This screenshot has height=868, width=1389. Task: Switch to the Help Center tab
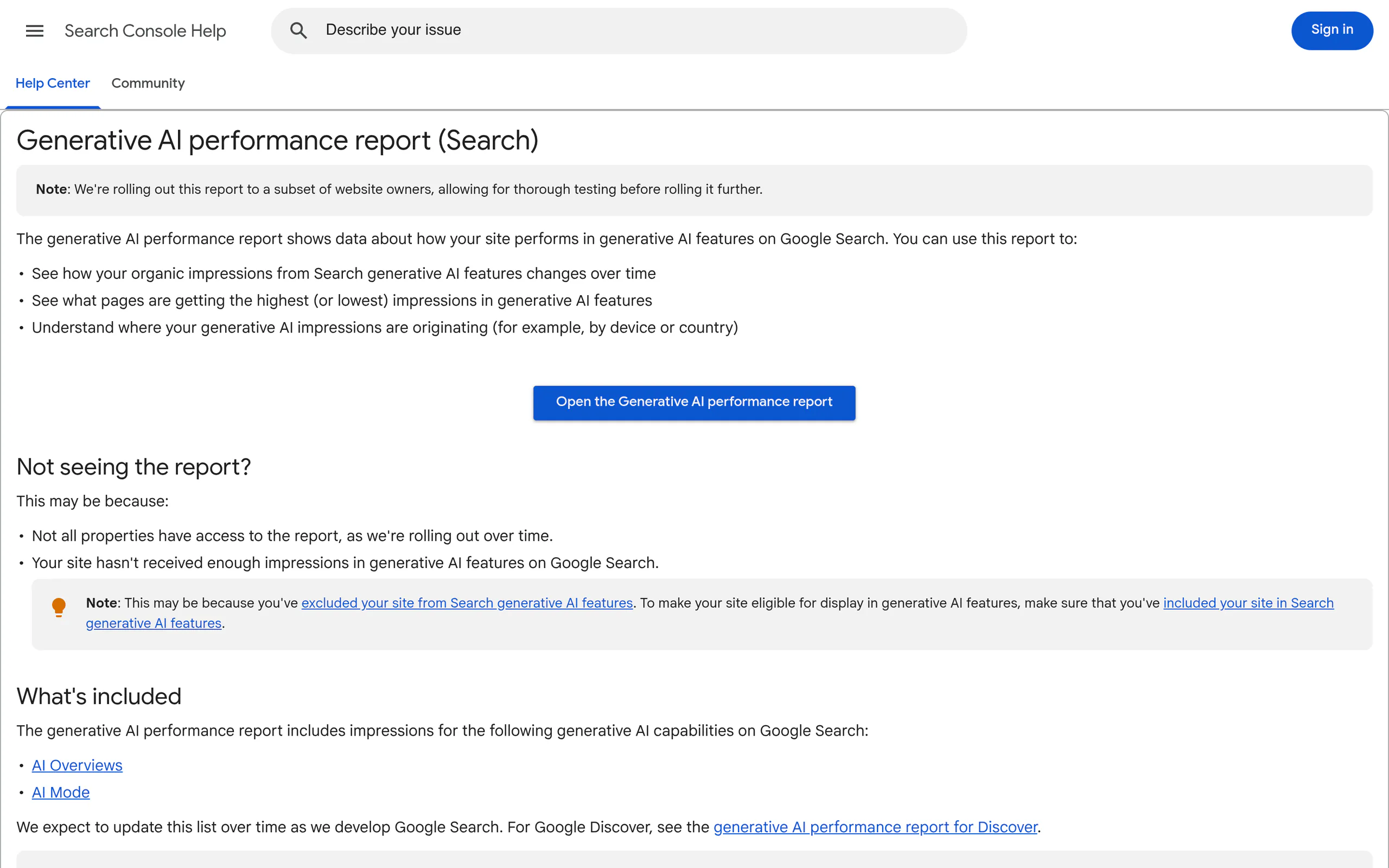(52, 84)
